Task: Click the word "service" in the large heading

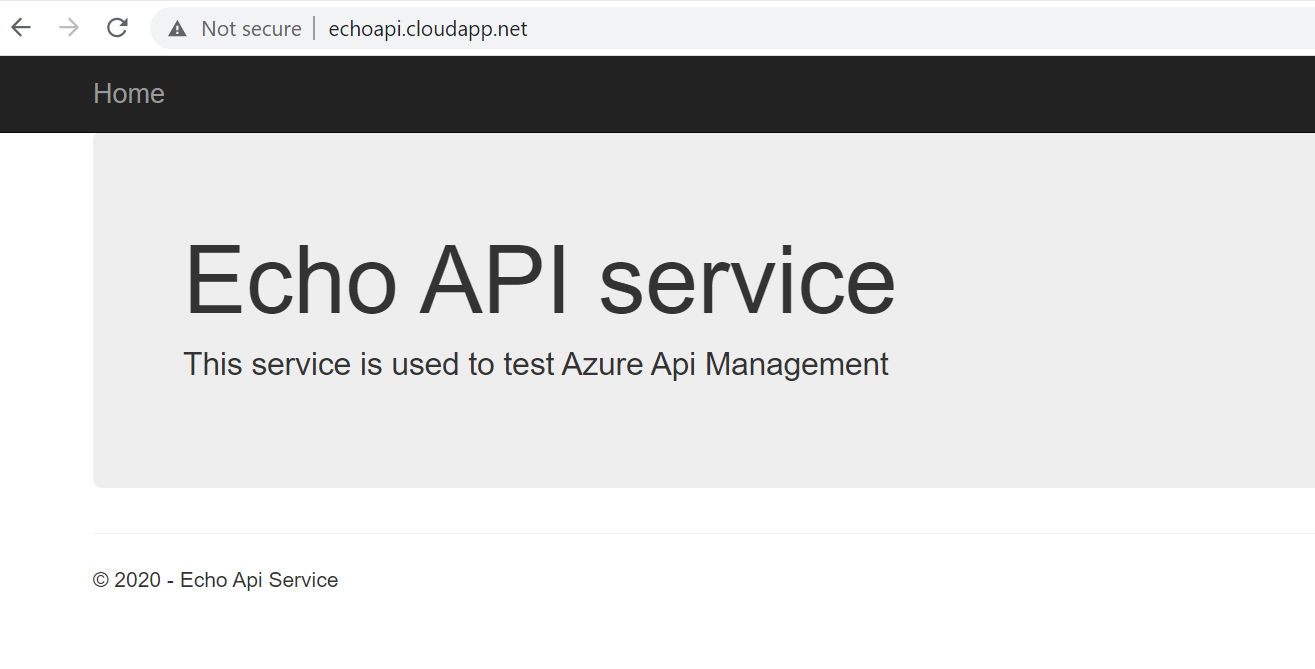Action: click(746, 283)
